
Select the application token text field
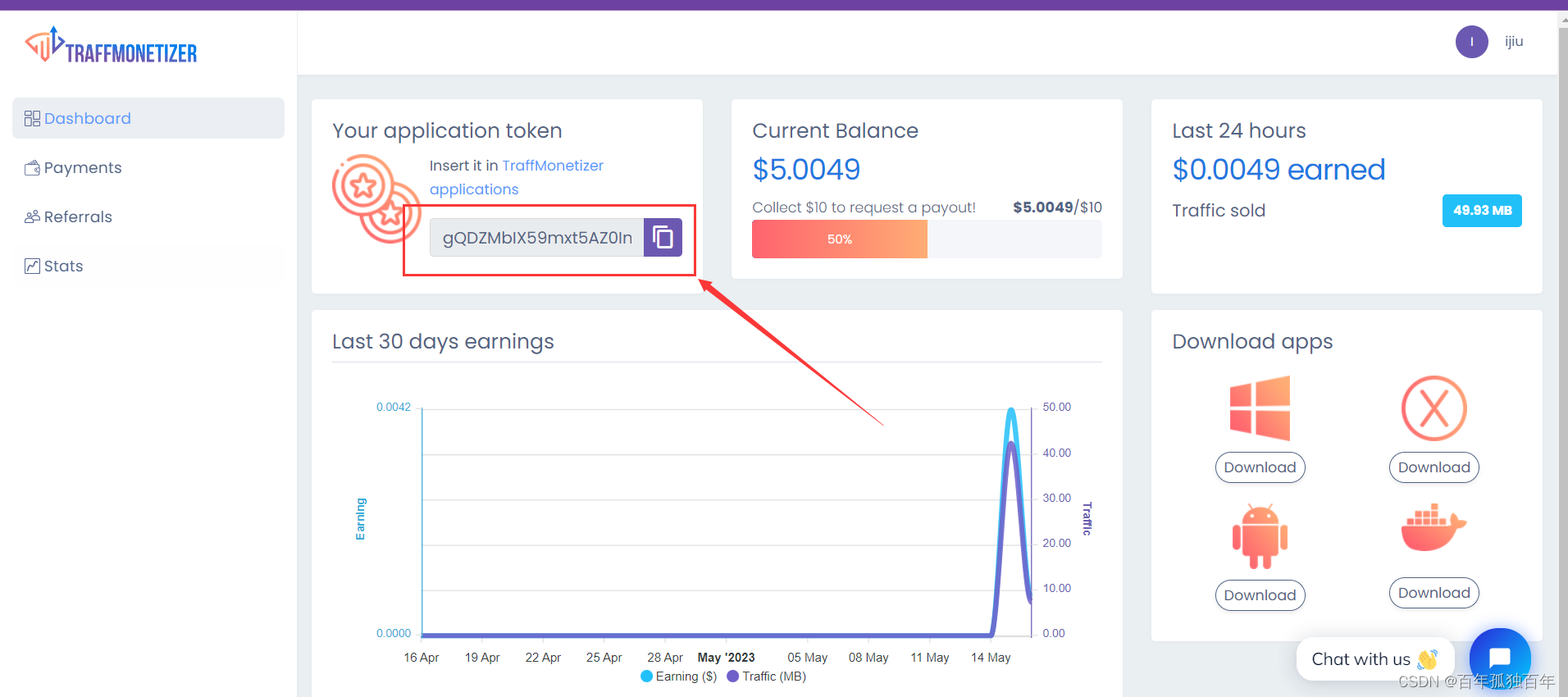pos(537,238)
